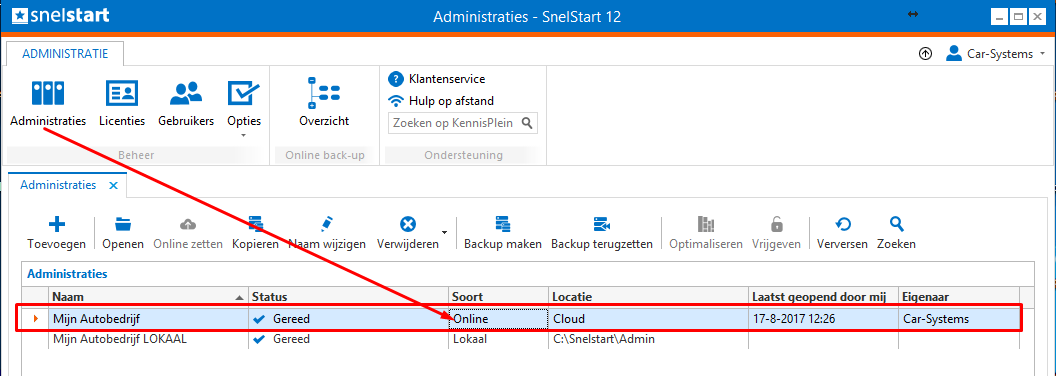Switch to the ADMINISTRATIE ribbon tab
Screen dimensions: 1056x376
65,54
